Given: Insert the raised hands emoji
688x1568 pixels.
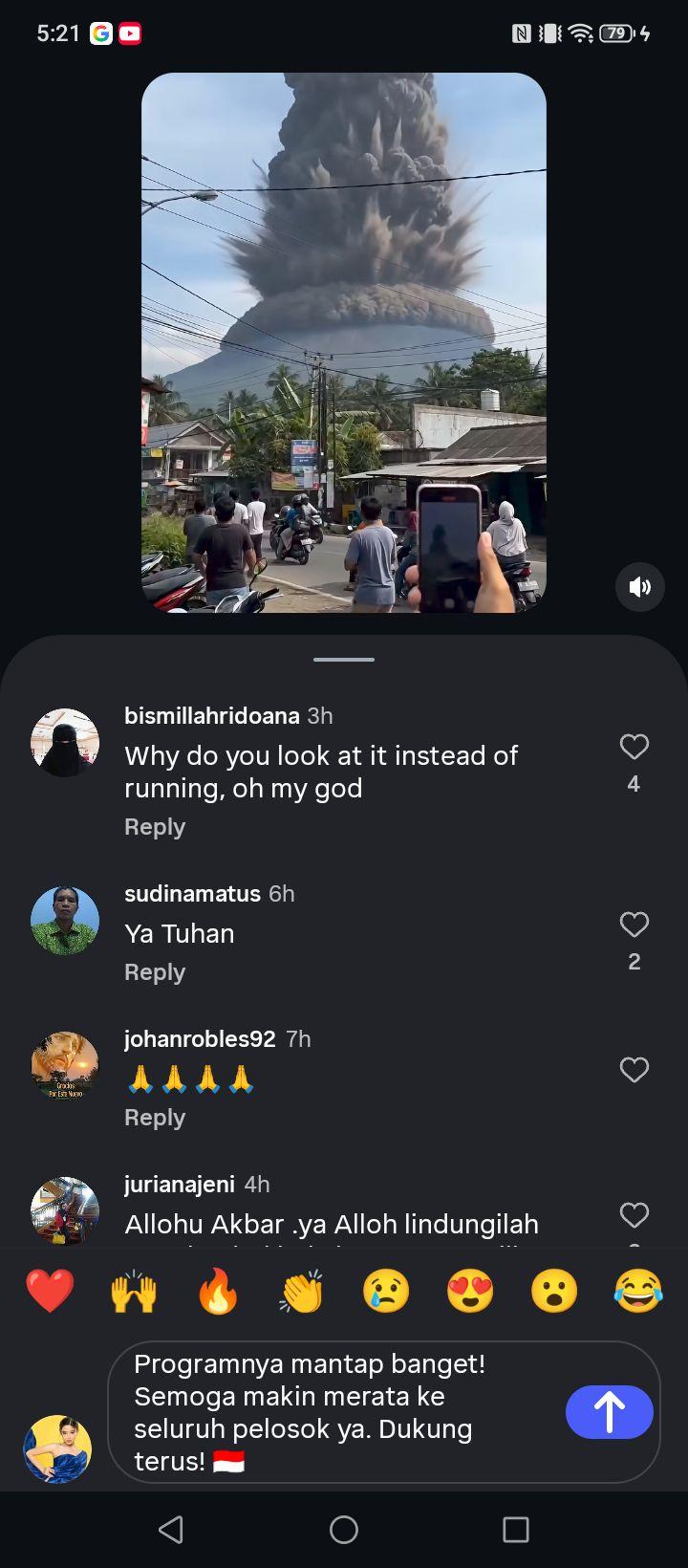Looking at the screenshot, I should click(134, 1291).
